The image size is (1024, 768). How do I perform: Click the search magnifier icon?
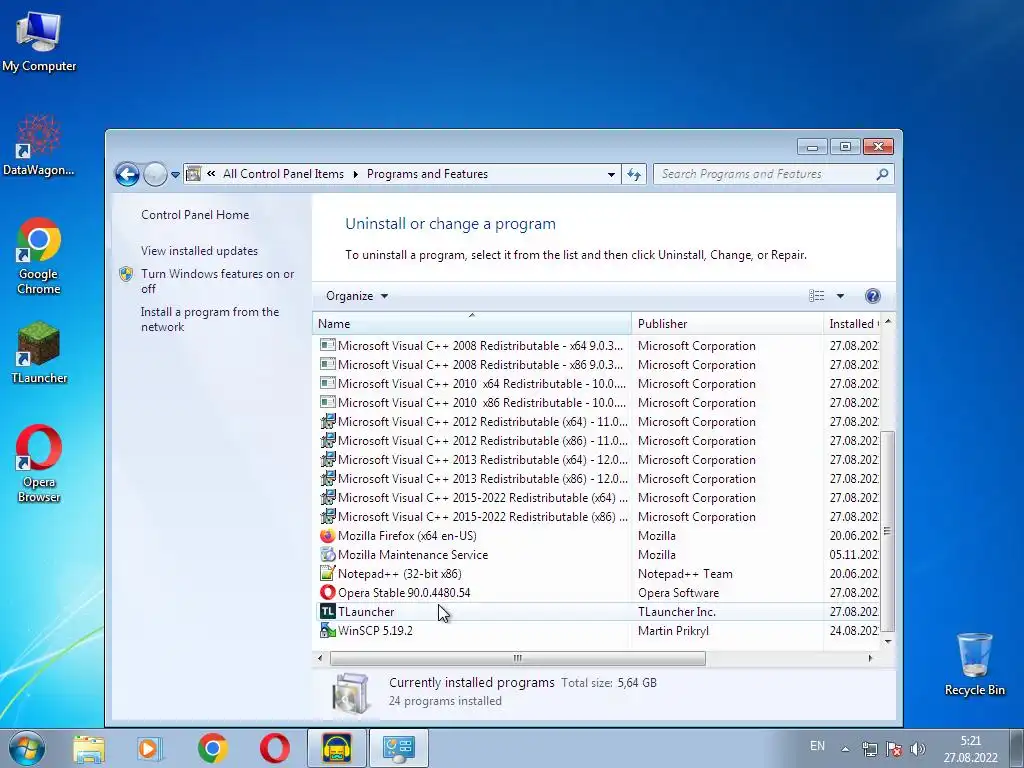882,174
